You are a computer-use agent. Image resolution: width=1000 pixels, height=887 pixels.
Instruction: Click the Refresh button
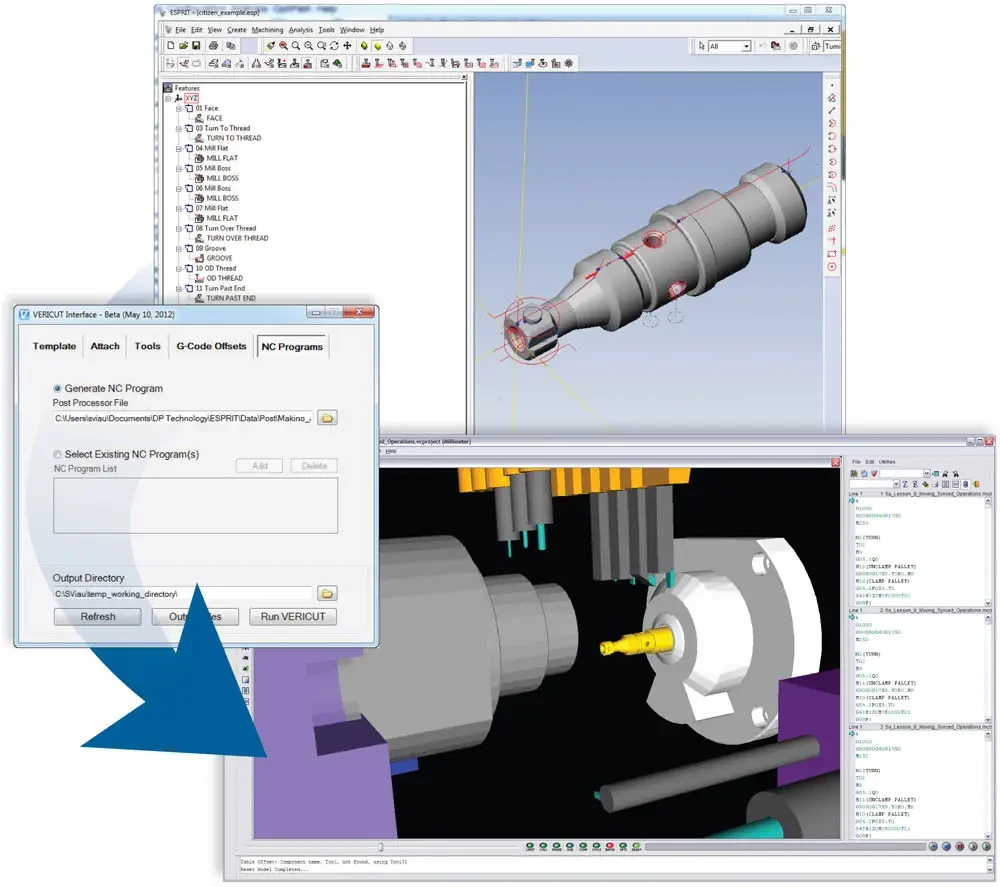pyautogui.click(x=98, y=617)
